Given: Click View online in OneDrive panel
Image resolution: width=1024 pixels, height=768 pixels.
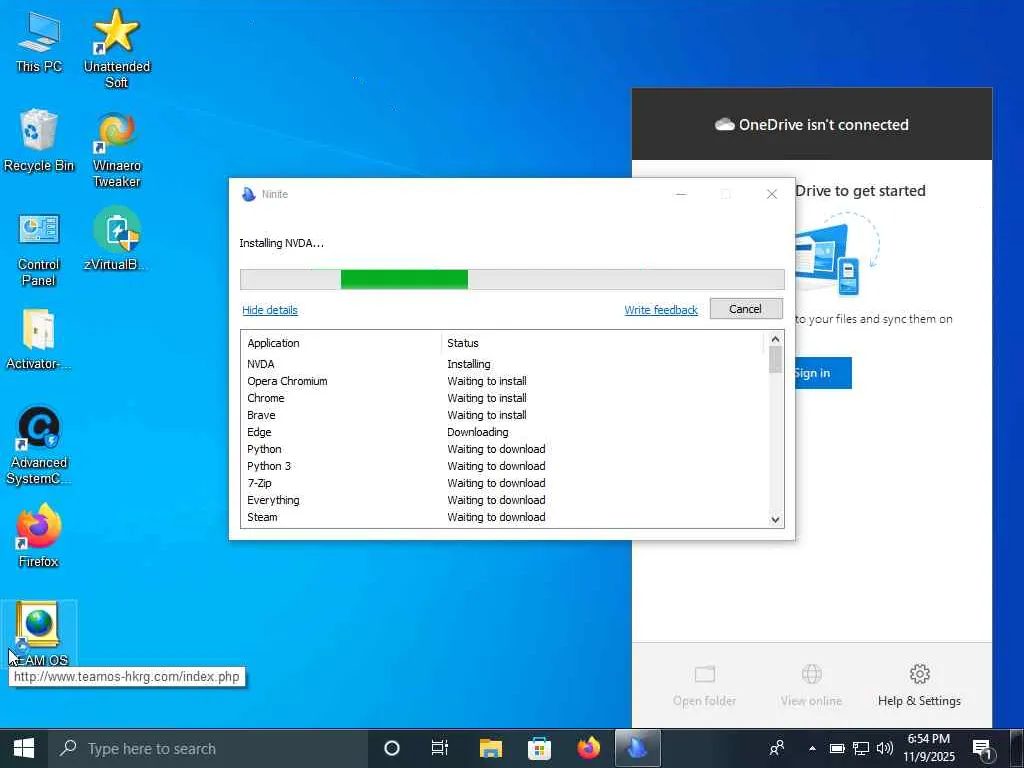Looking at the screenshot, I should (811, 685).
